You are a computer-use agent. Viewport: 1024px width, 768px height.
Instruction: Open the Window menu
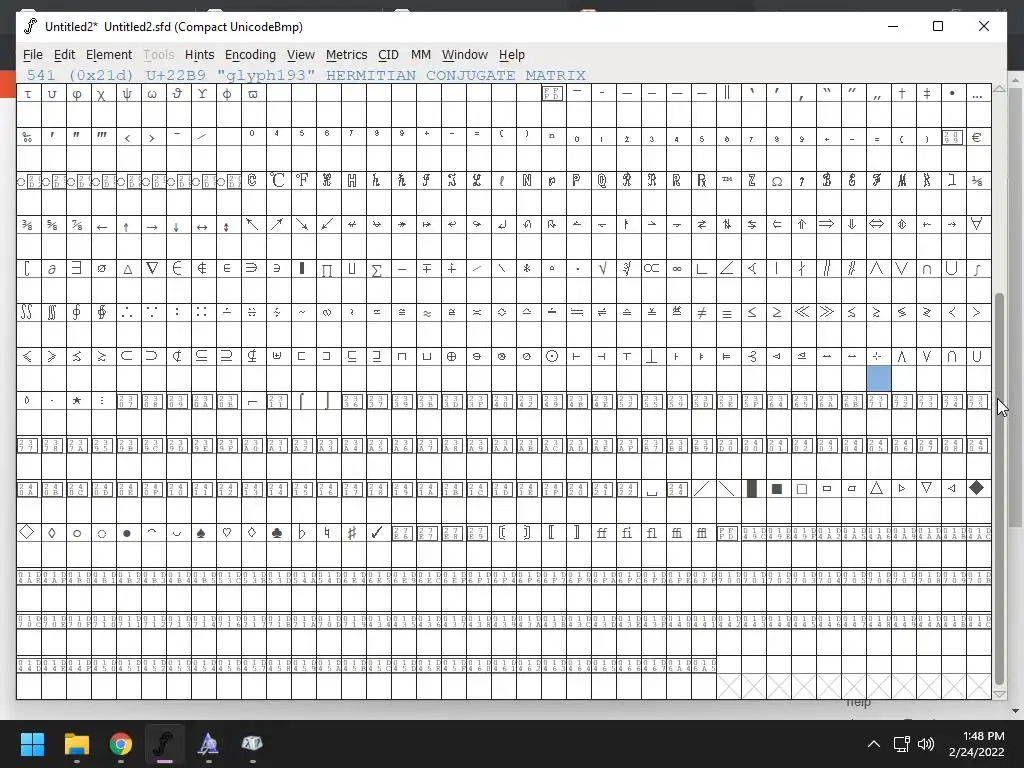click(x=464, y=55)
